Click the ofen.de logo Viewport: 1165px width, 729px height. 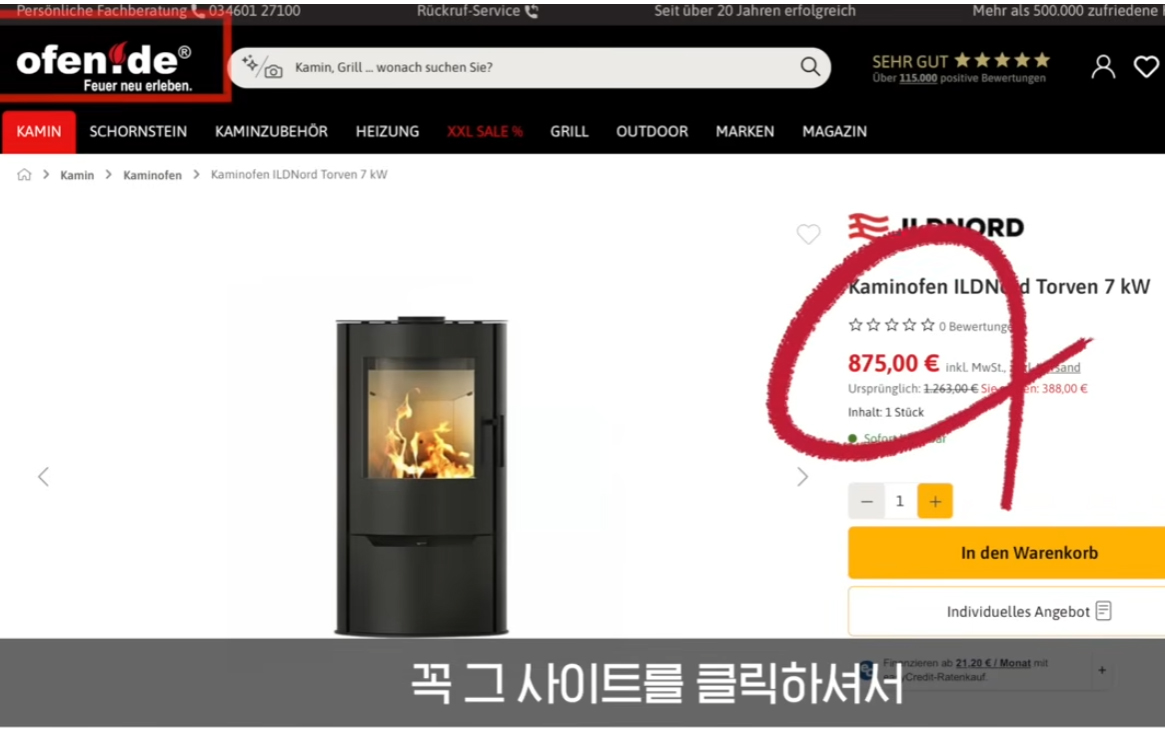pos(104,65)
